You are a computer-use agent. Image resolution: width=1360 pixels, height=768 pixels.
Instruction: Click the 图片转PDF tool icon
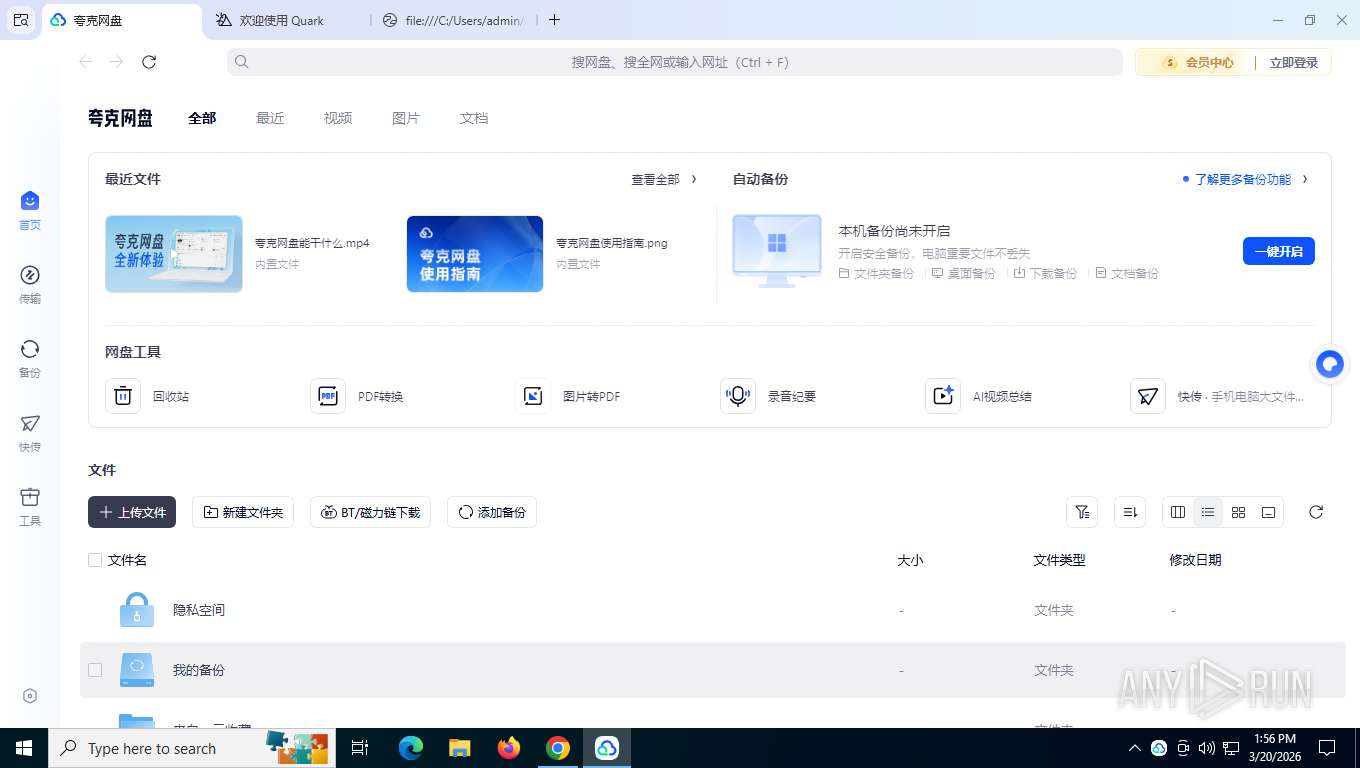pos(533,396)
